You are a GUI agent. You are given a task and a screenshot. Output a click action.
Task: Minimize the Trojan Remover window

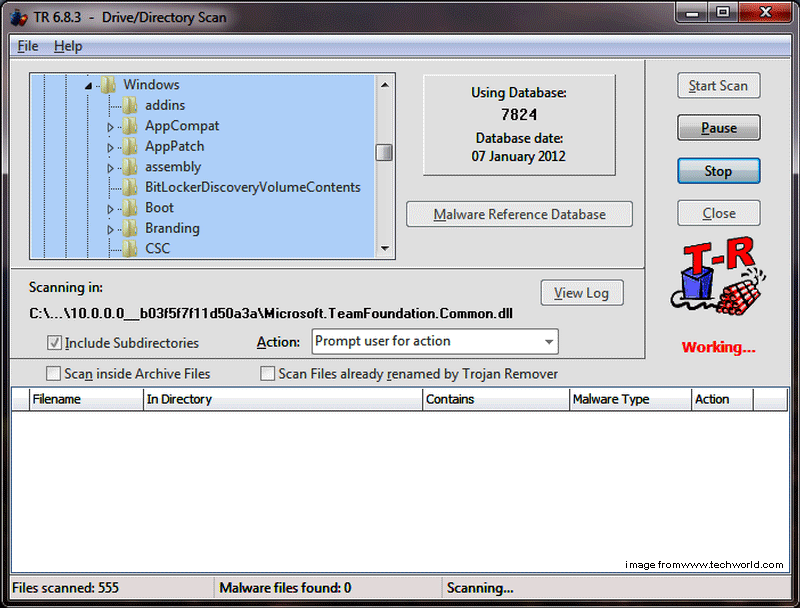point(692,13)
